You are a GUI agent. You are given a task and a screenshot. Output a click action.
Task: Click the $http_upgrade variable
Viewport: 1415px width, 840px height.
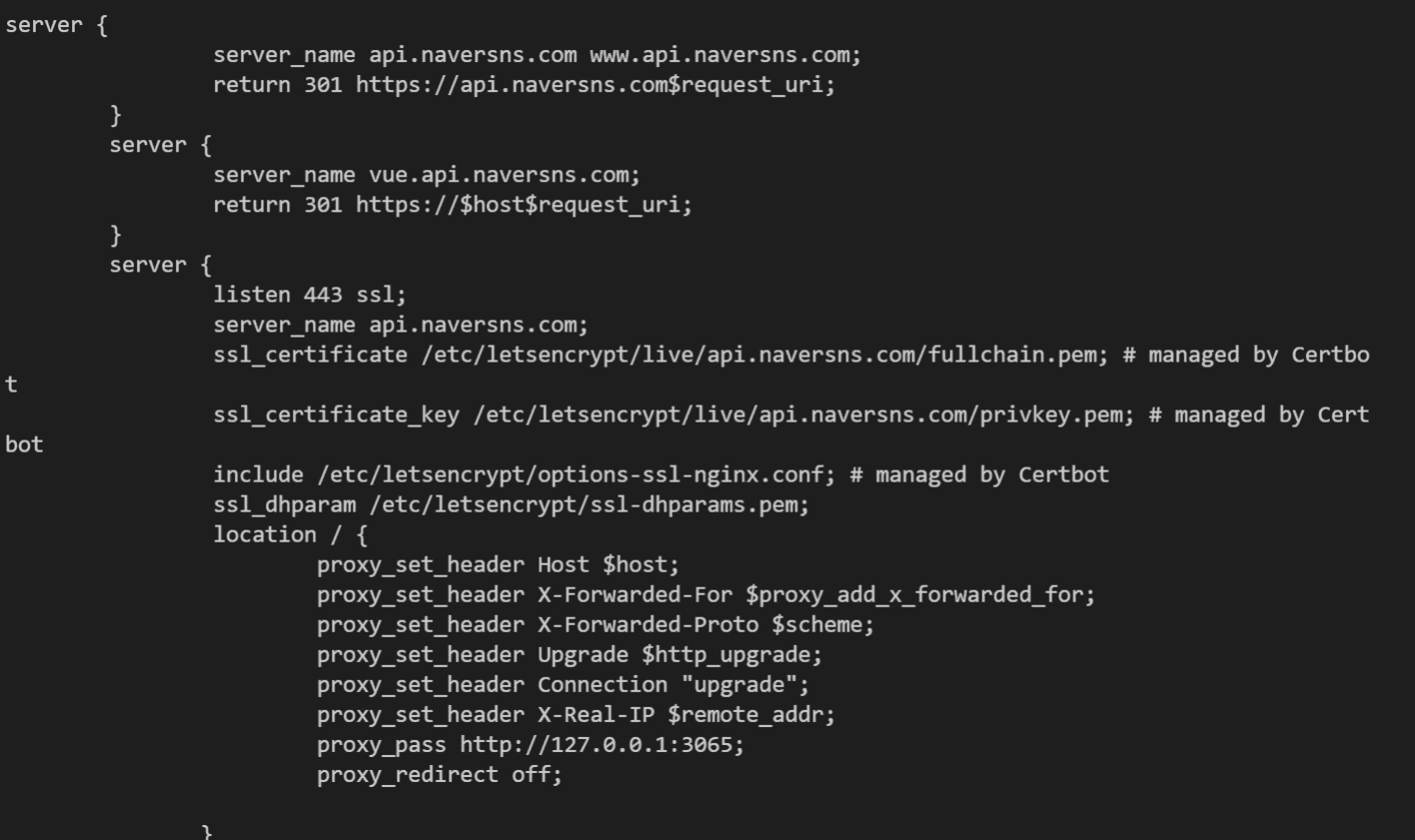pyautogui.click(x=731, y=654)
